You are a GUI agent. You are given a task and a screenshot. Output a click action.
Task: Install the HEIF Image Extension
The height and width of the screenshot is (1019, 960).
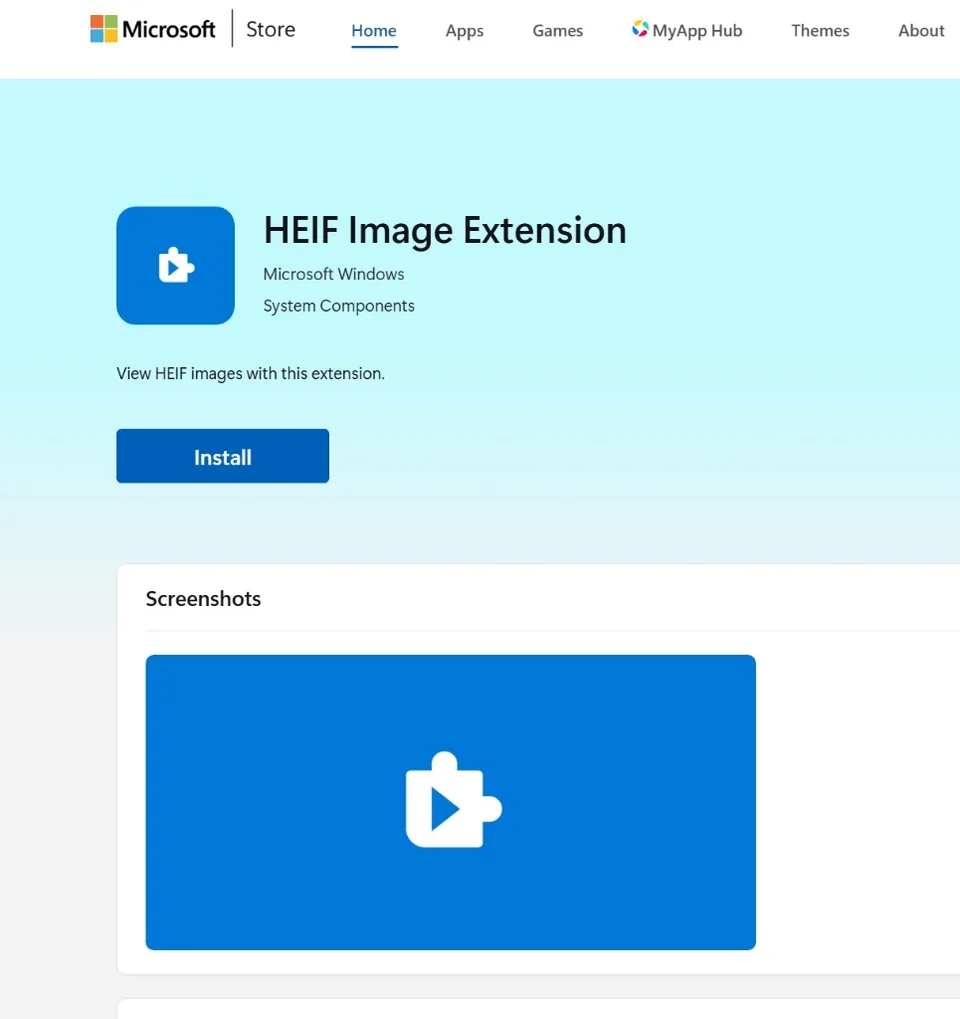click(222, 456)
